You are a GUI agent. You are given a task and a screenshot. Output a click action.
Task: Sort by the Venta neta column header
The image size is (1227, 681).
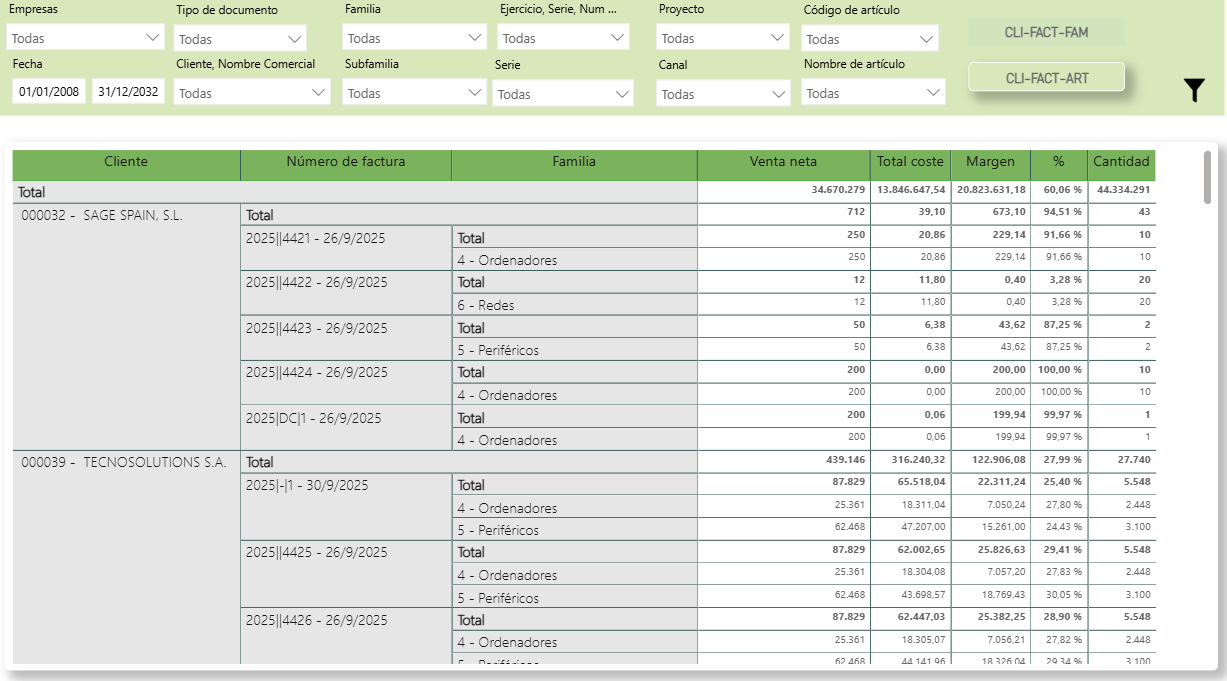783,162
